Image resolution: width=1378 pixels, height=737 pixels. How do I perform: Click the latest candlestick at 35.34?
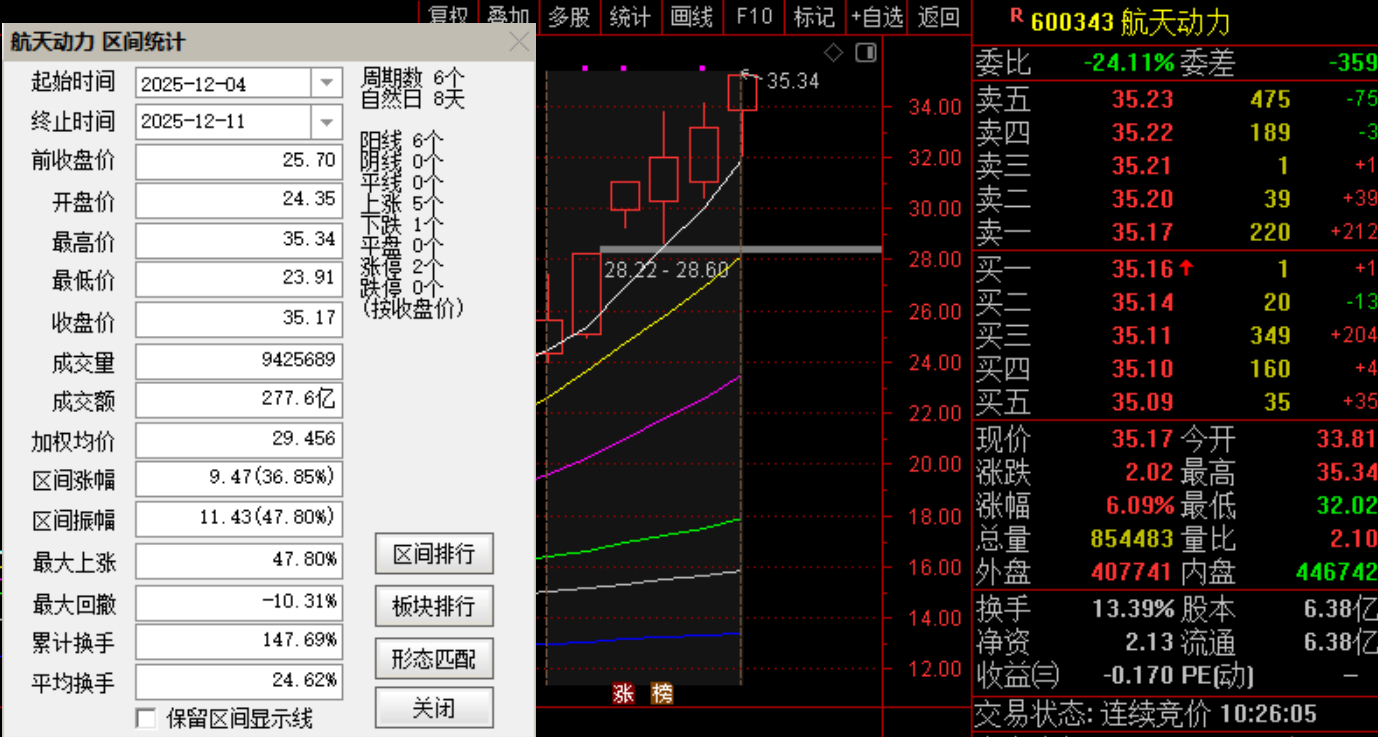click(x=742, y=93)
